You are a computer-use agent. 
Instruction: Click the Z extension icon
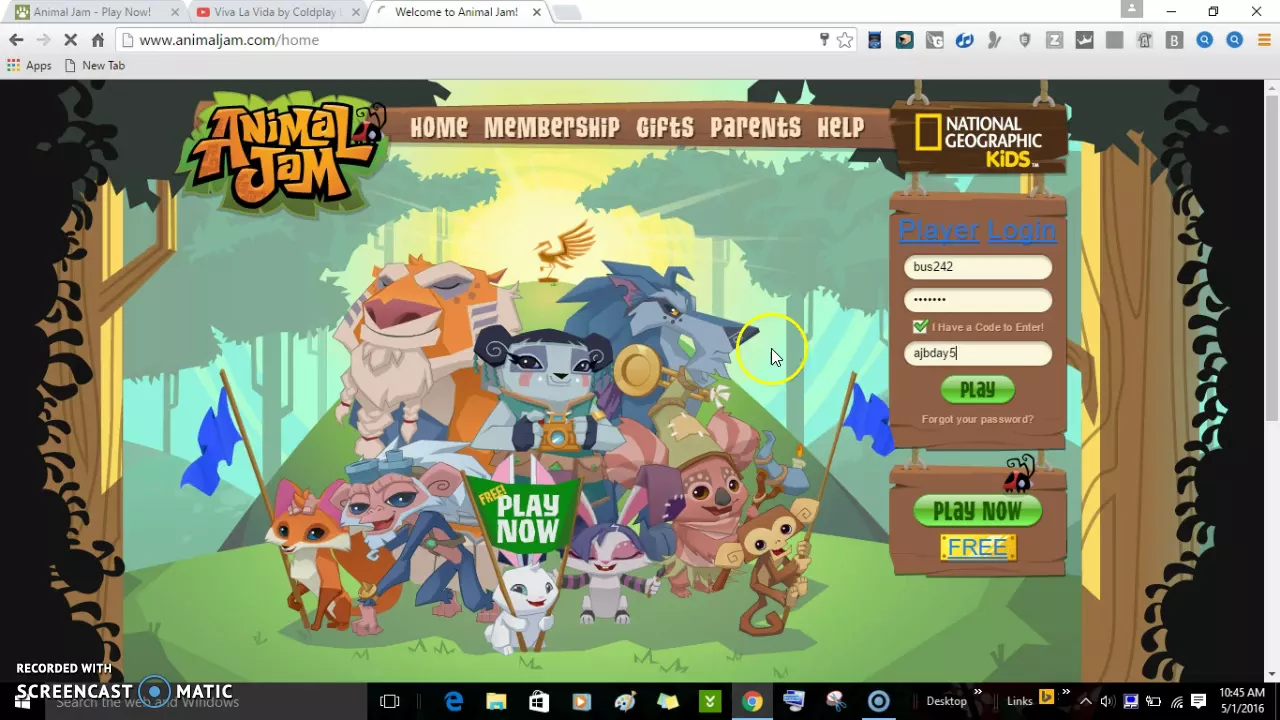tap(1054, 40)
